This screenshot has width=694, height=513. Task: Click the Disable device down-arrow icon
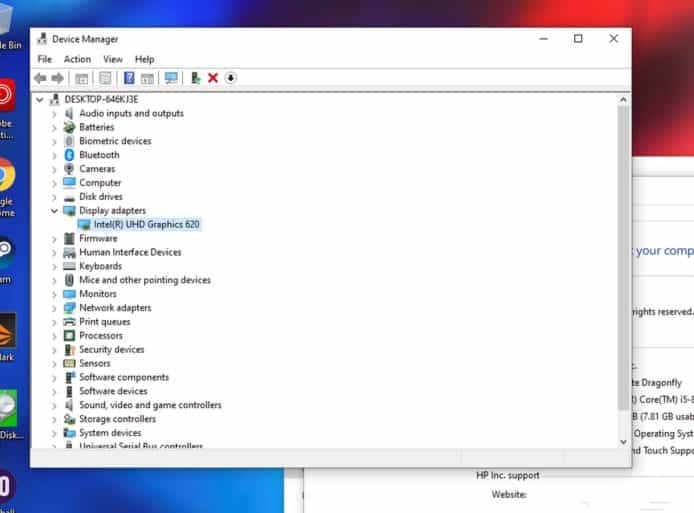[x=230, y=78]
